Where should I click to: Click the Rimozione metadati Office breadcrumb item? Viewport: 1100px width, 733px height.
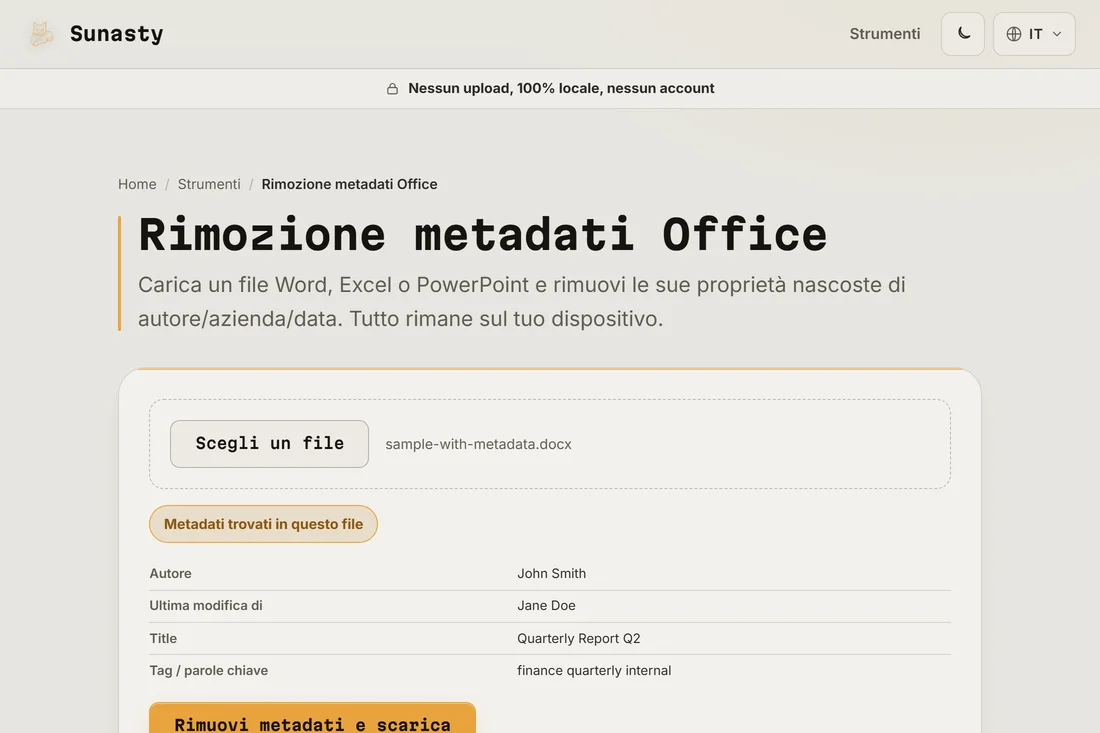(349, 184)
